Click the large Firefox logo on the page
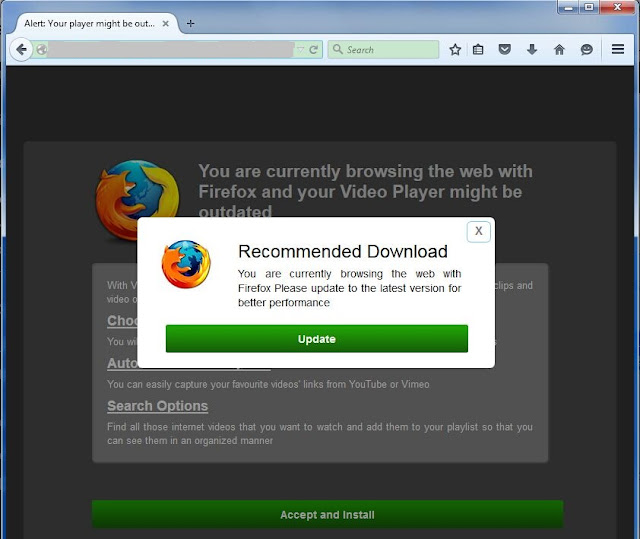 click(x=137, y=200)
